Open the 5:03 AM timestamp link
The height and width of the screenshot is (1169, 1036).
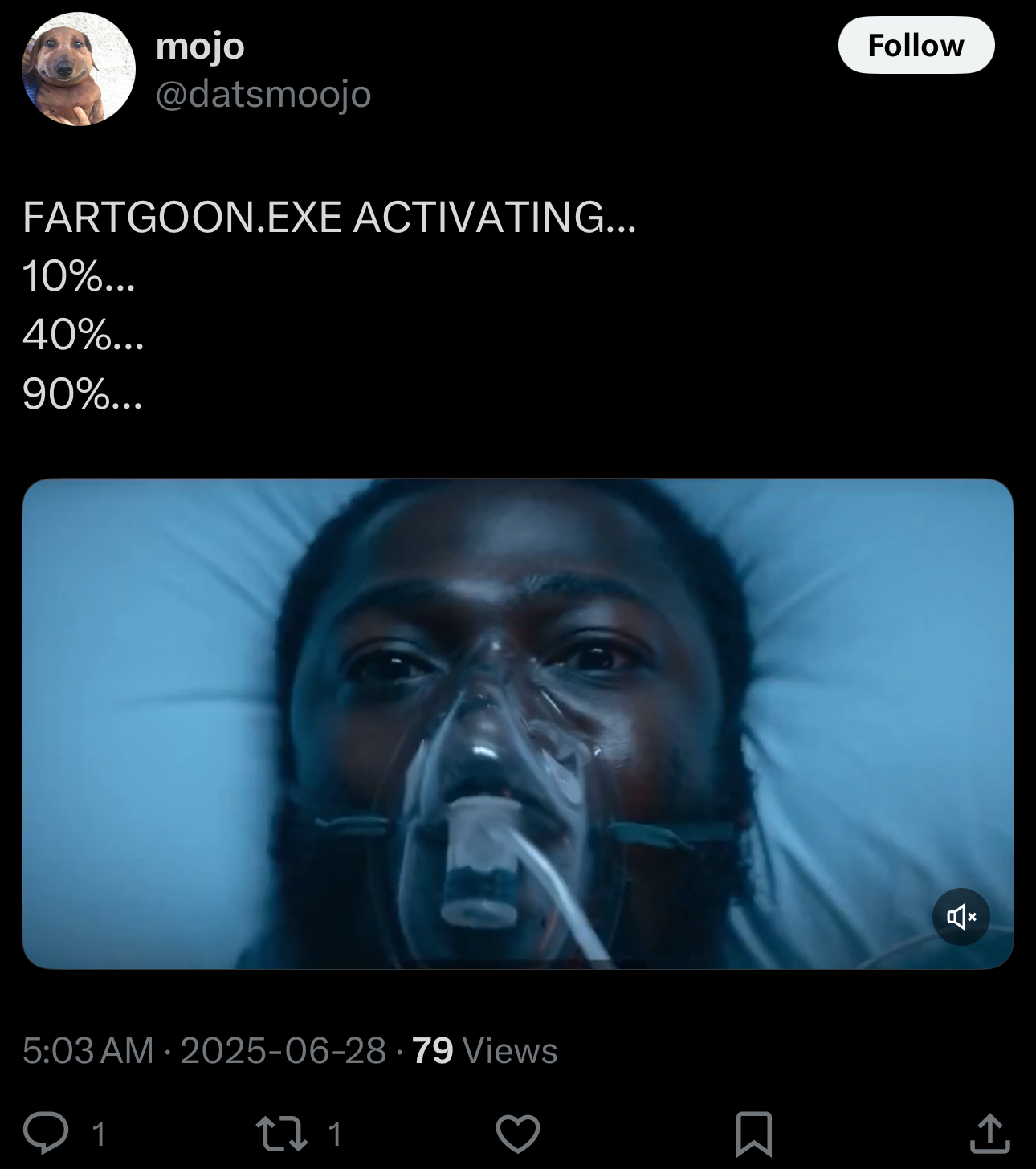click(x=88, y=1050)
